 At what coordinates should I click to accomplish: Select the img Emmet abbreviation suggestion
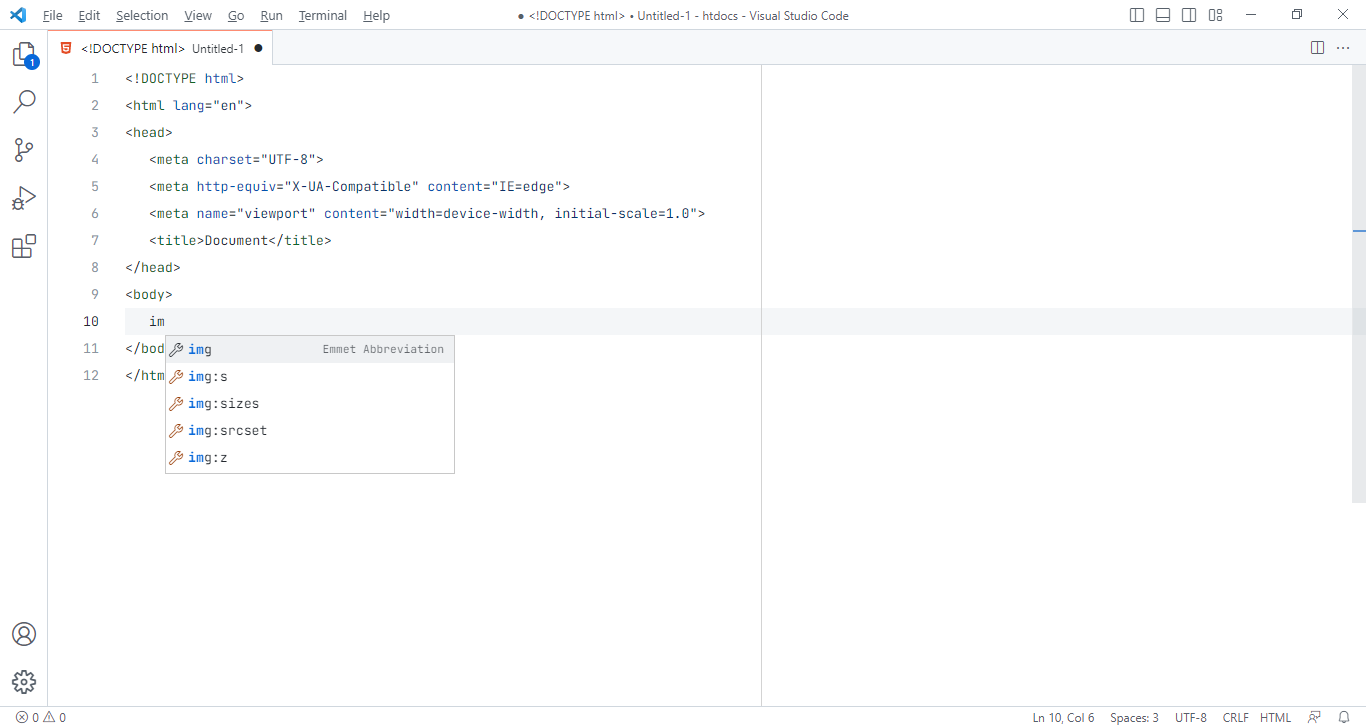tap(310, 349)
